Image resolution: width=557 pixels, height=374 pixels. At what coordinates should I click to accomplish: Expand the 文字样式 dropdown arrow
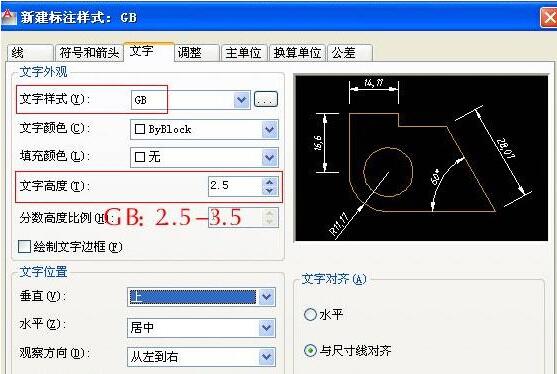[x=242, y=99]
